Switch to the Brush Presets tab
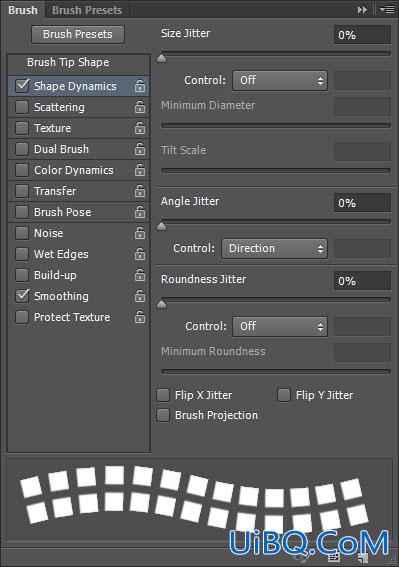 87,10
